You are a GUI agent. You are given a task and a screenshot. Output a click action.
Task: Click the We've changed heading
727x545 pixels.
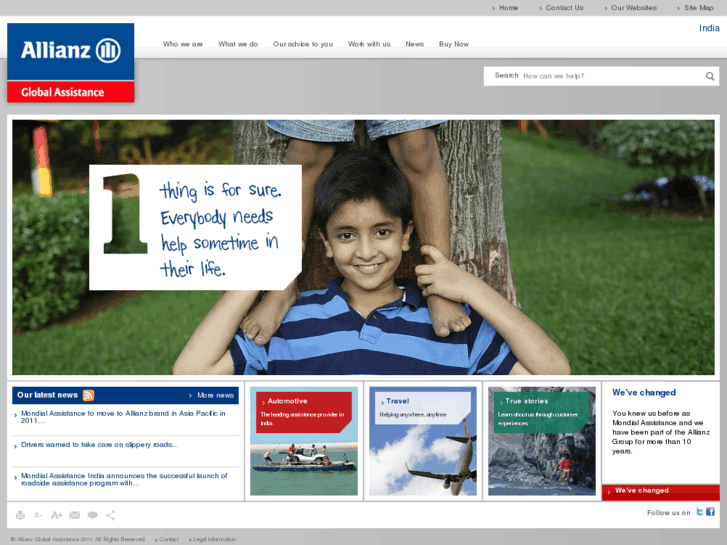pos(644,392)
